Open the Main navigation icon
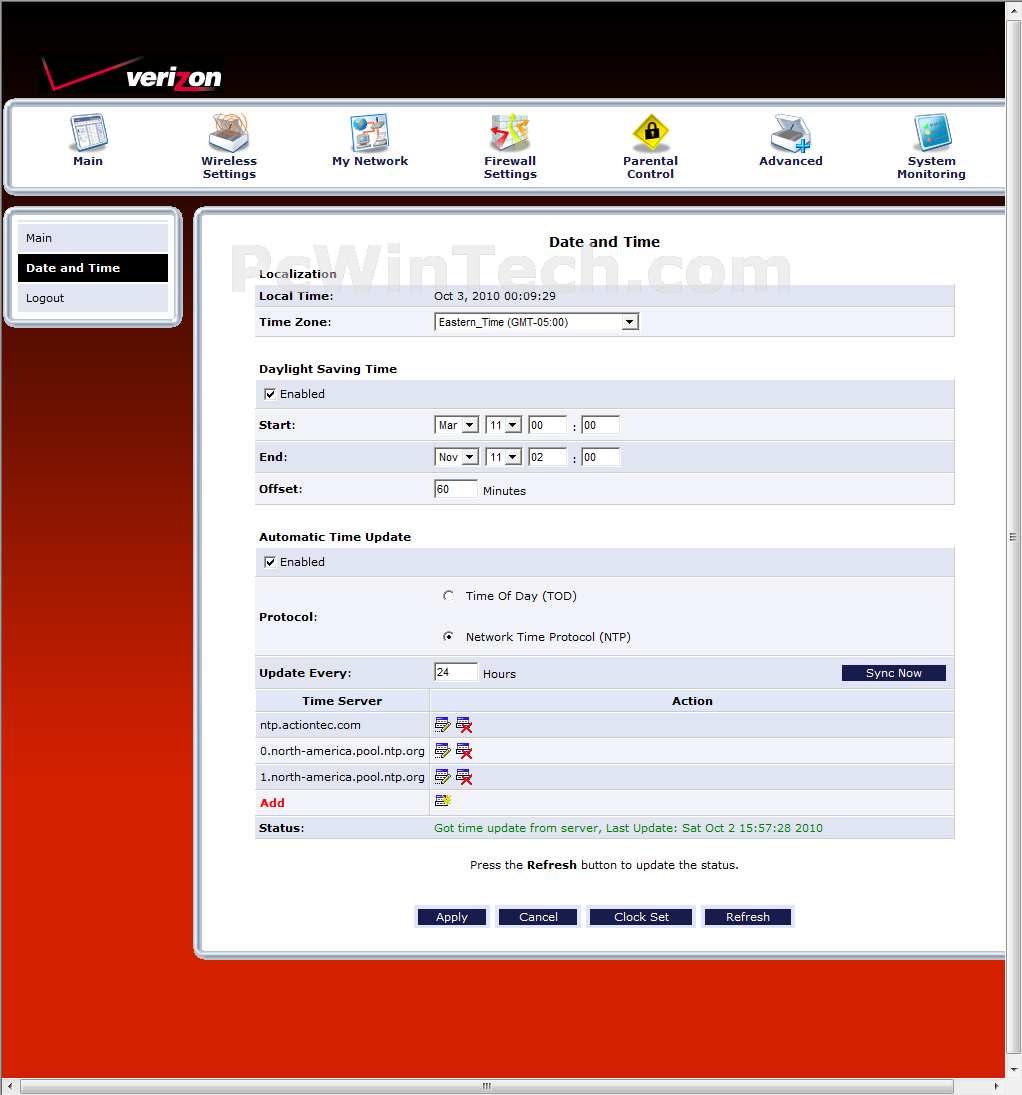Viewport: 1022px width, 1095px height. click(88, 133)
